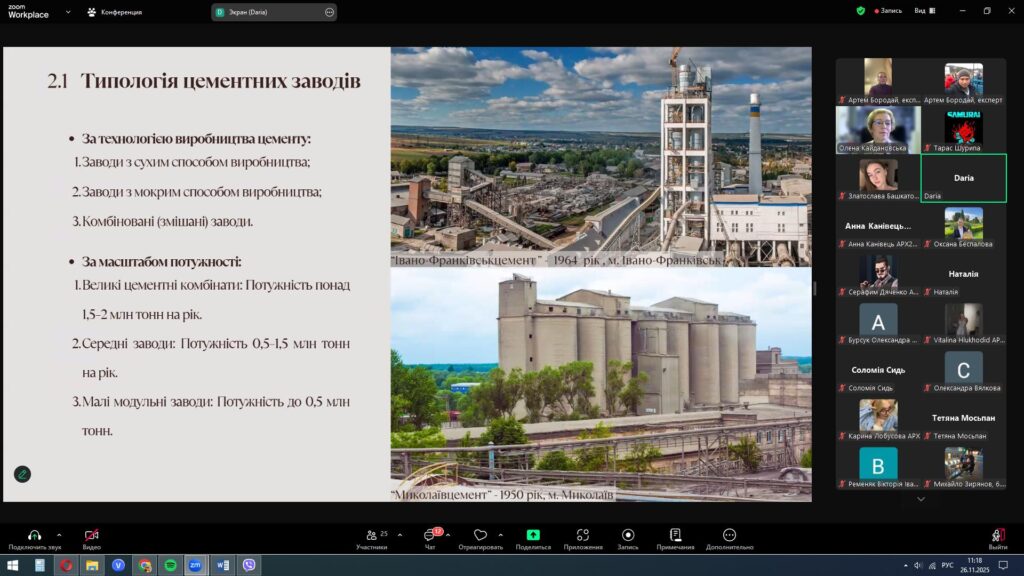Toggle the camera with Видео button

(x=91, y=537)
